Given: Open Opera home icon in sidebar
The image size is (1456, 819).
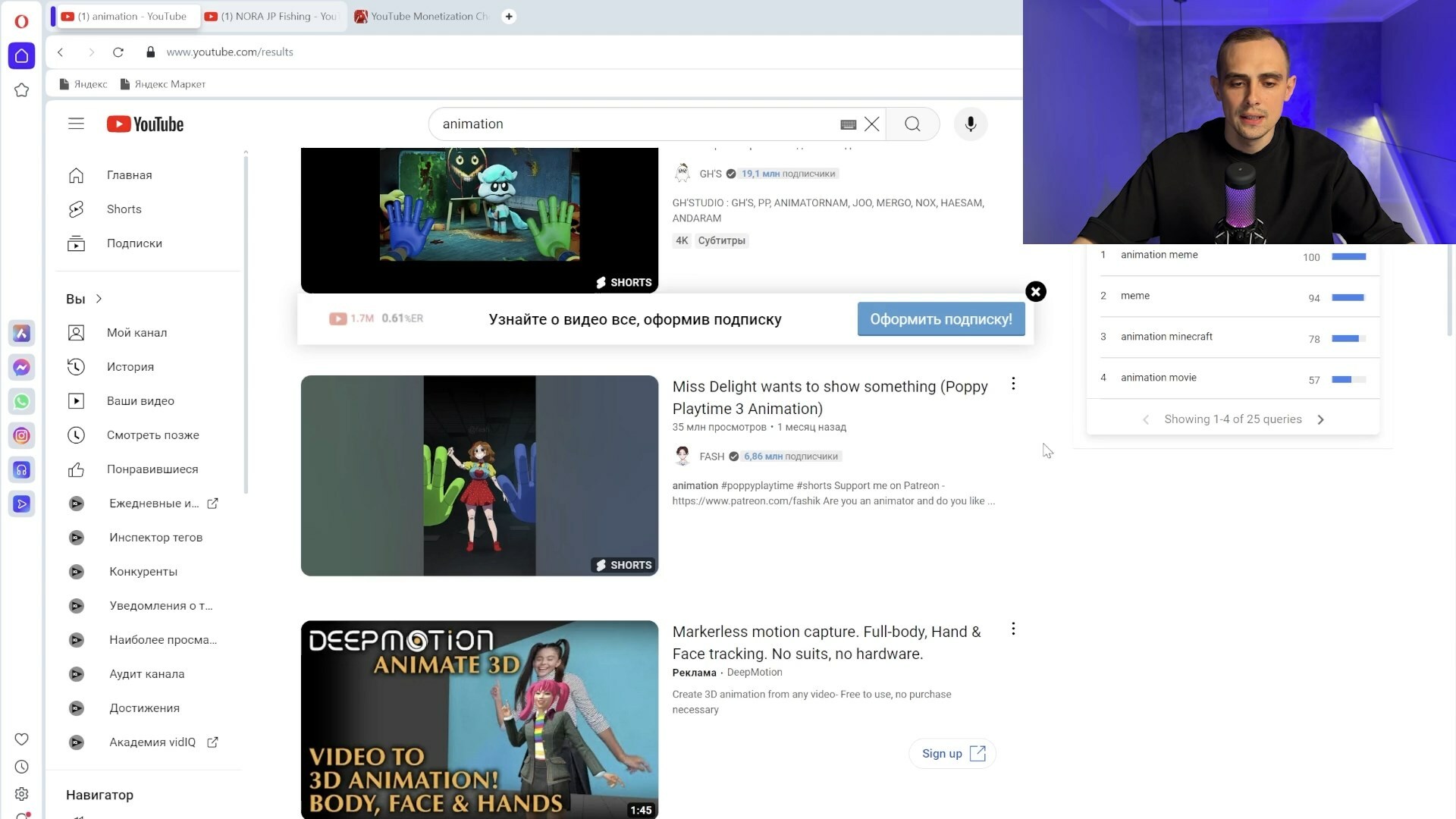Looking at the screenshot, I should click(21, 56).
